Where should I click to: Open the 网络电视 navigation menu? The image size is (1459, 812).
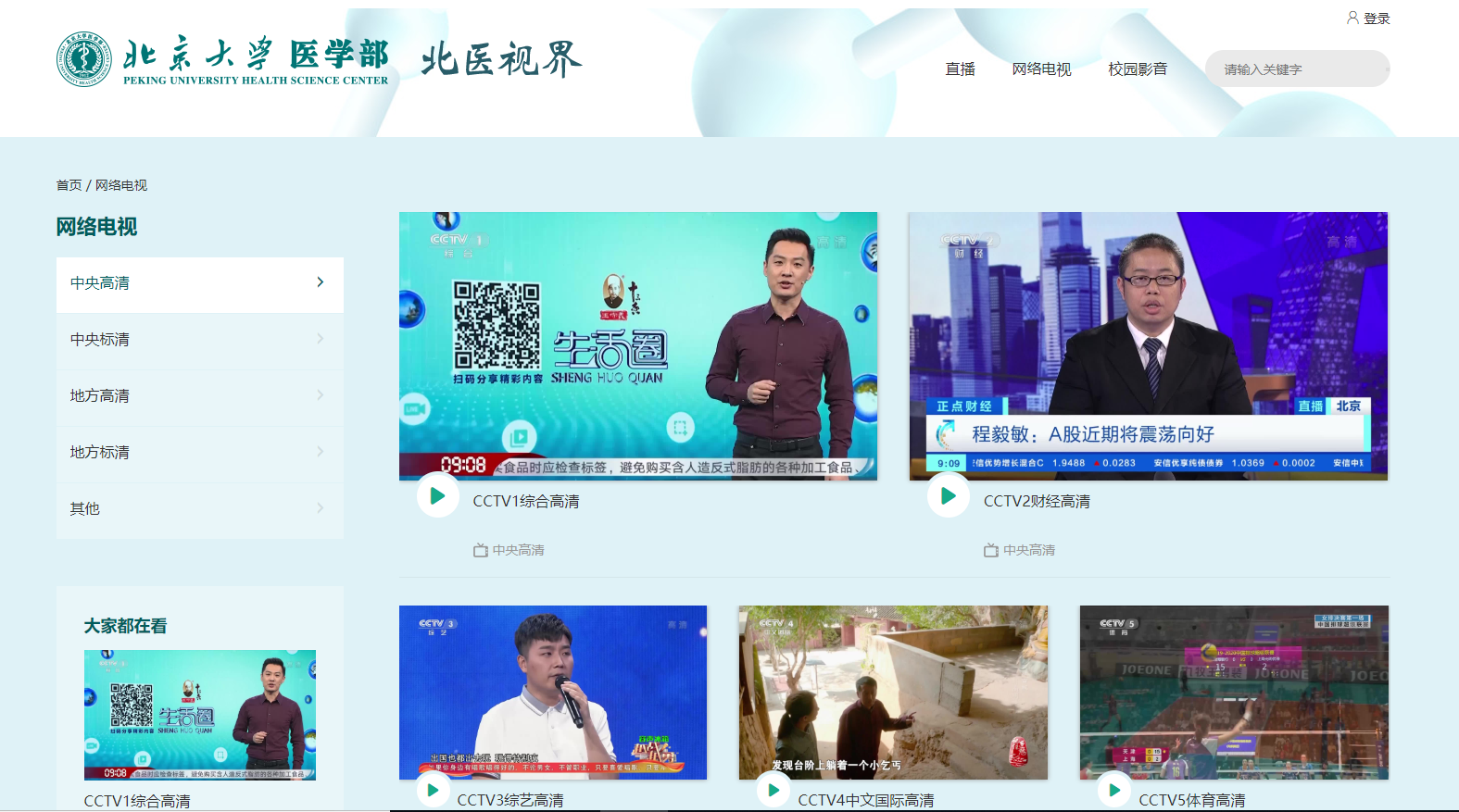[1041, 69]
